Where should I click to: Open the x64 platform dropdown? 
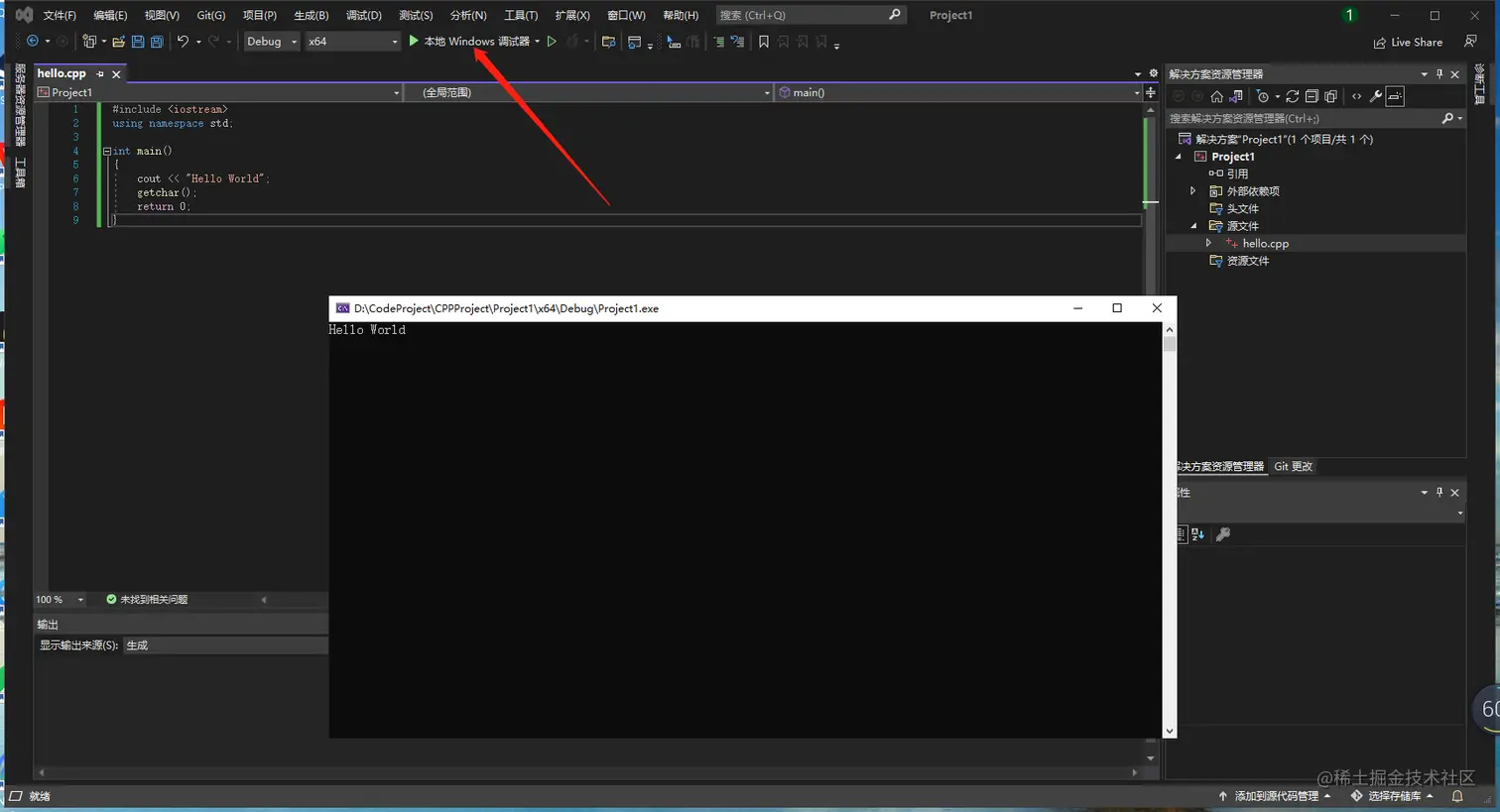click(352, 42)
